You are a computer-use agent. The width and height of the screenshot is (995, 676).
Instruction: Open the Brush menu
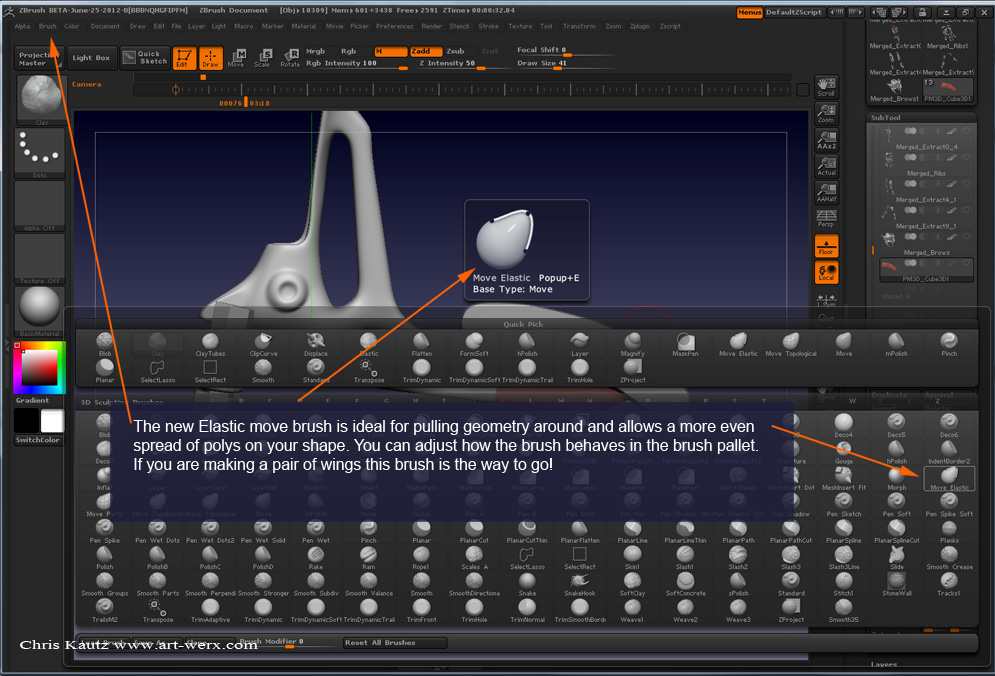(x=48, y=27)
